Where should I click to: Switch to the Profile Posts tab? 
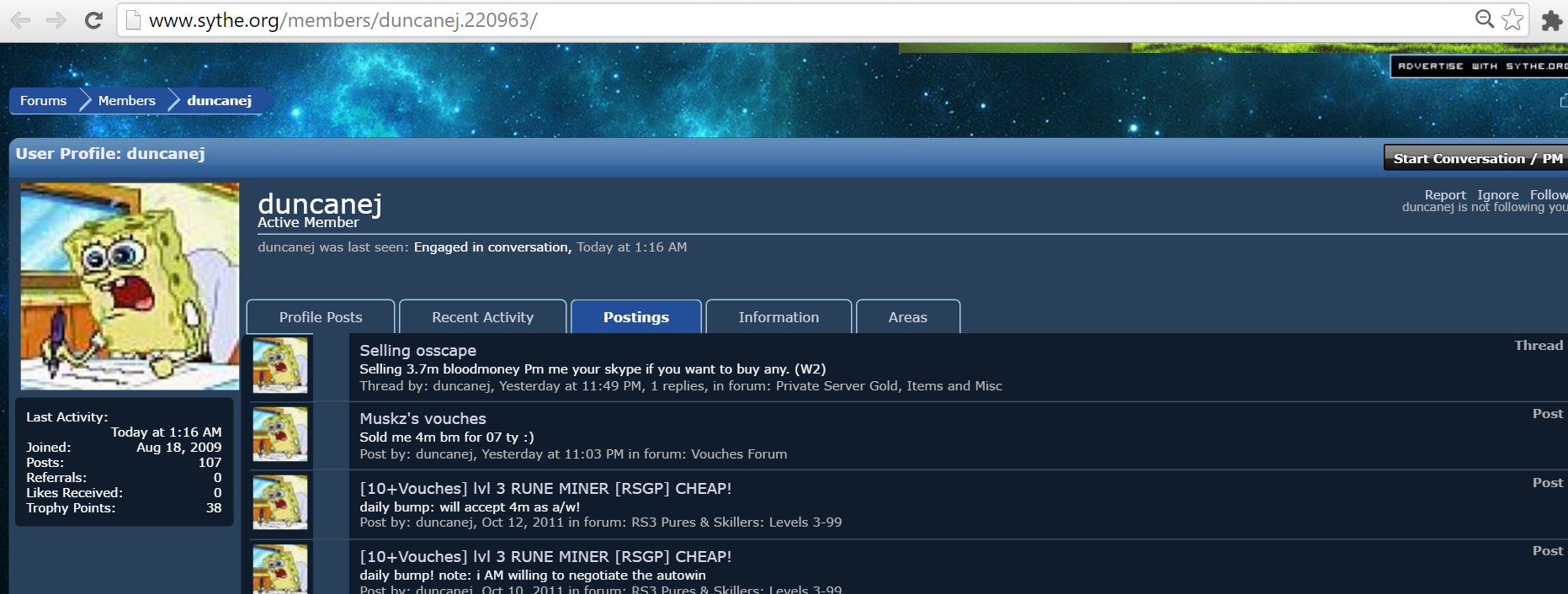coord(321,317)
